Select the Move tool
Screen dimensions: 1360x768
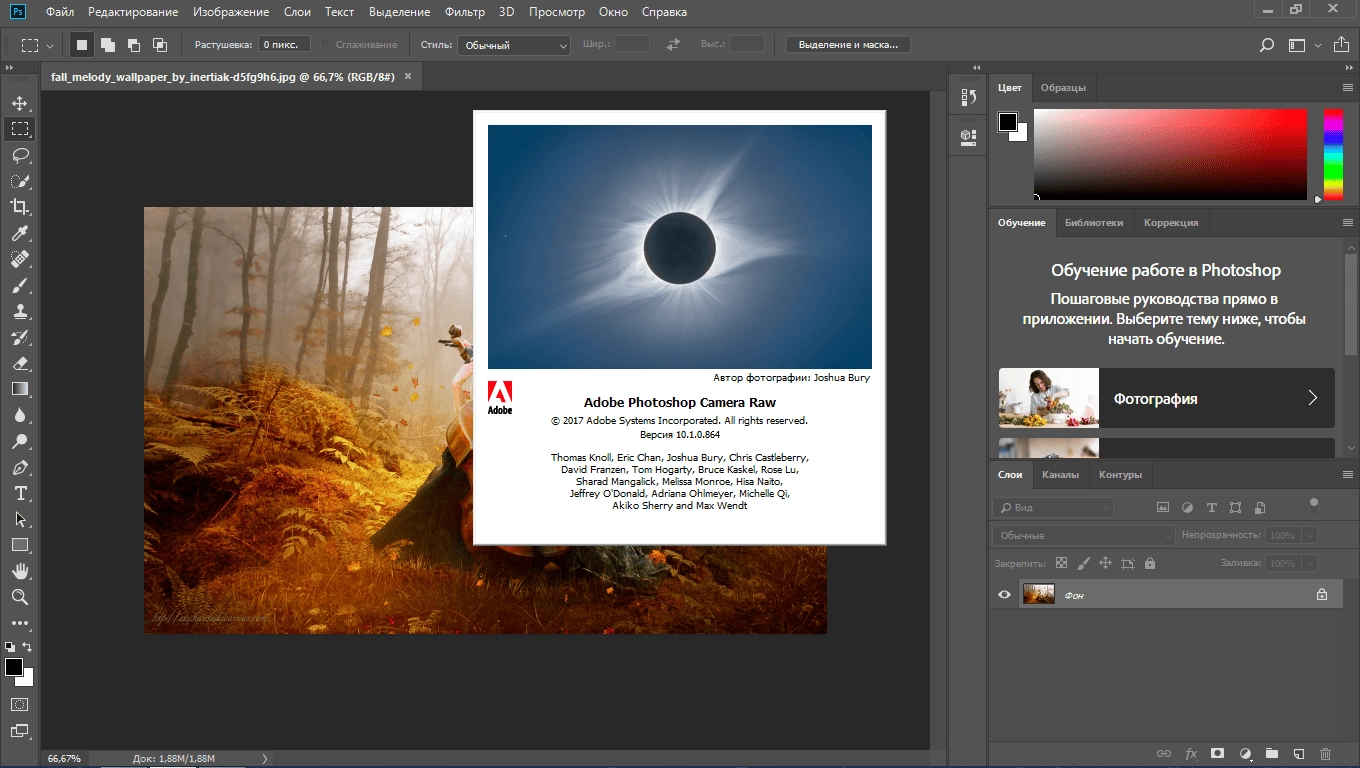click(19, 103)
